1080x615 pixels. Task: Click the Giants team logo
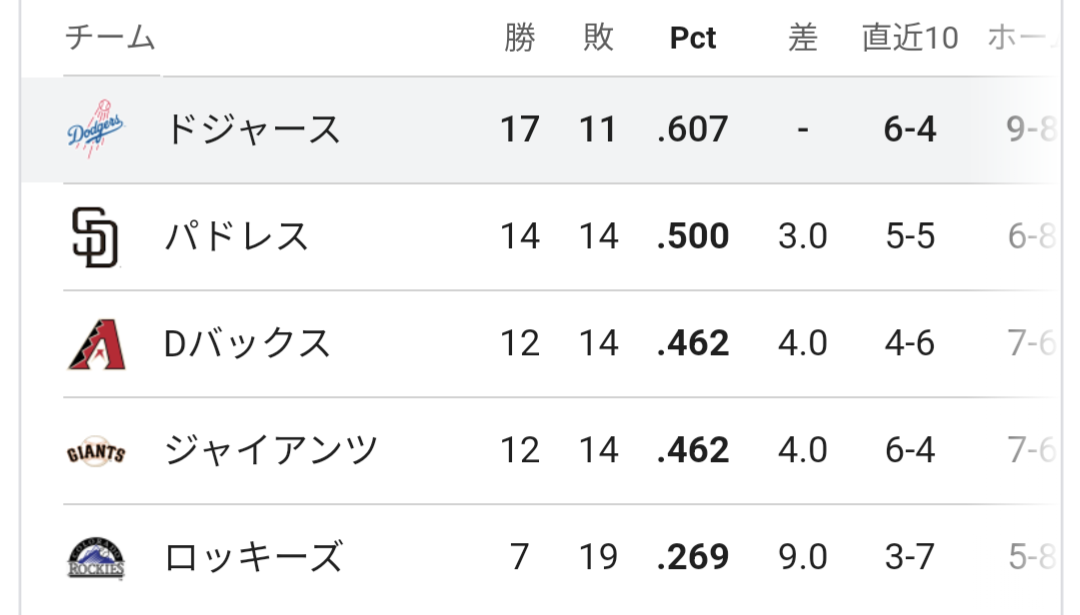point(96,451)
